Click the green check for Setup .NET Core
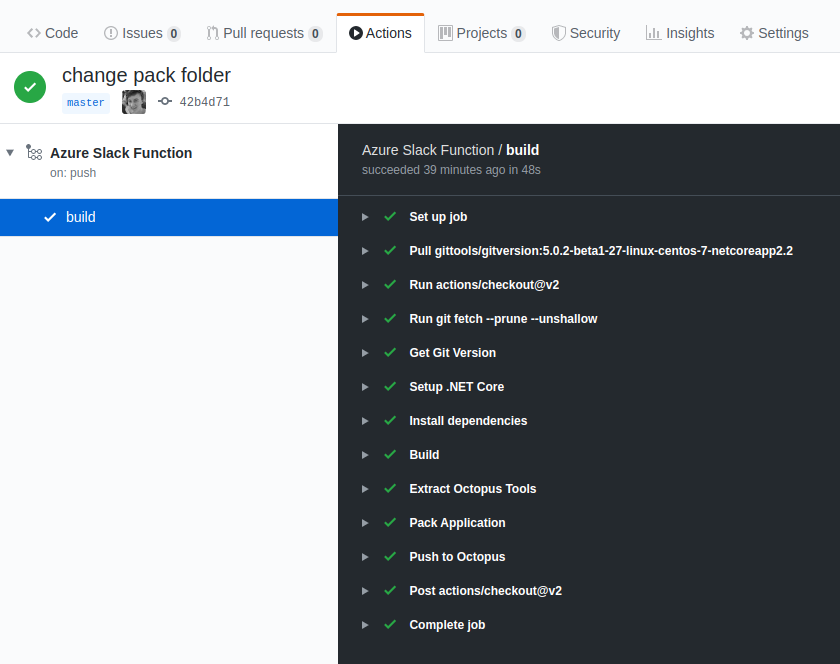 click(390, 386)
